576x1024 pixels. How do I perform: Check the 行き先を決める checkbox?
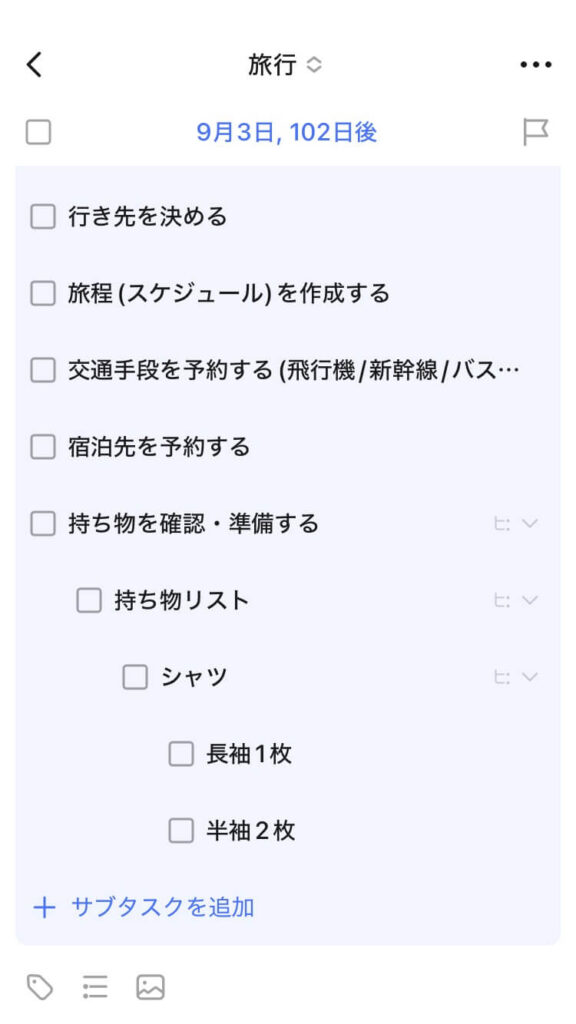pyautogui.click(x=42, y=216)
